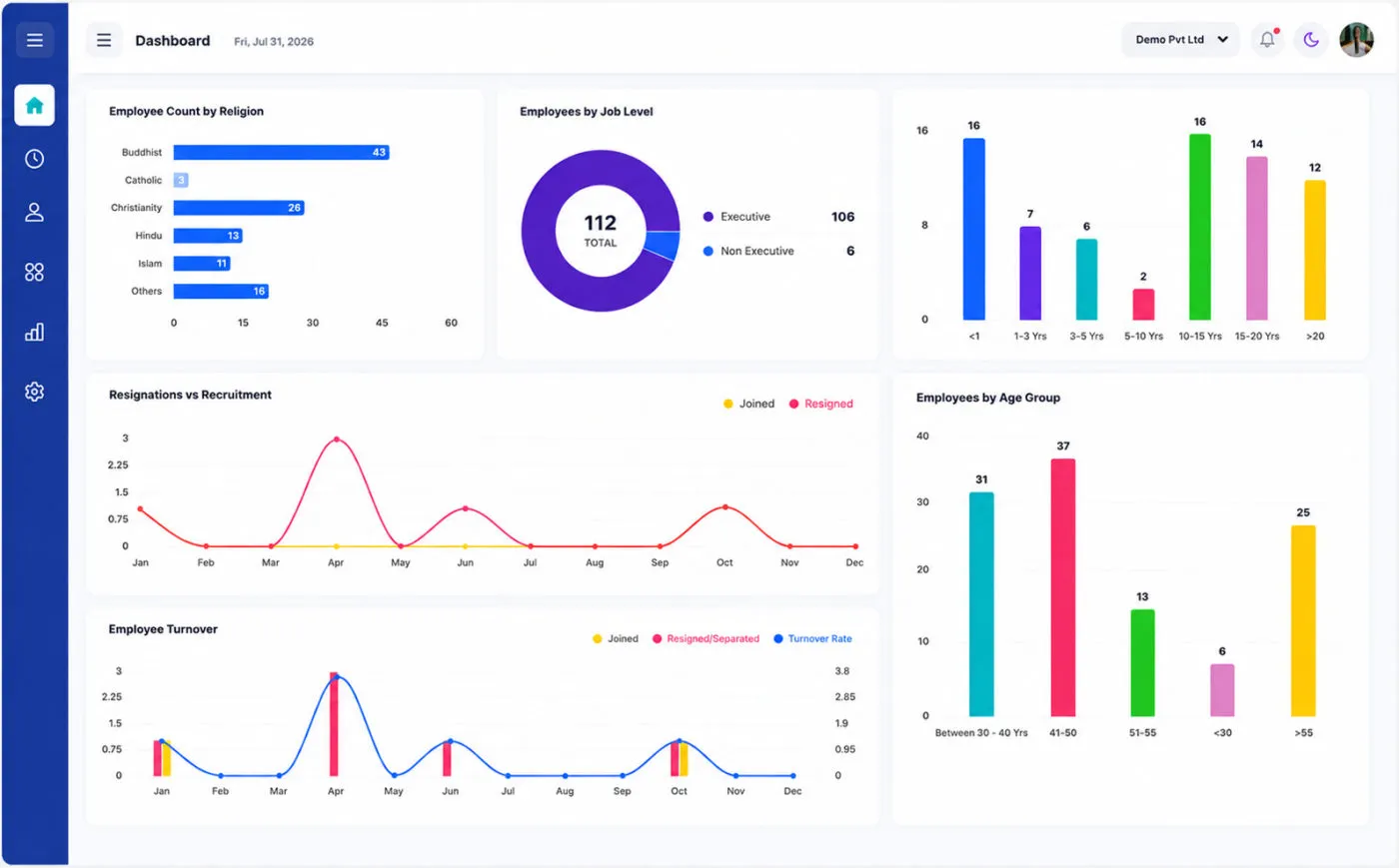Select the <30 age group bar

(x=1222, y=690)
